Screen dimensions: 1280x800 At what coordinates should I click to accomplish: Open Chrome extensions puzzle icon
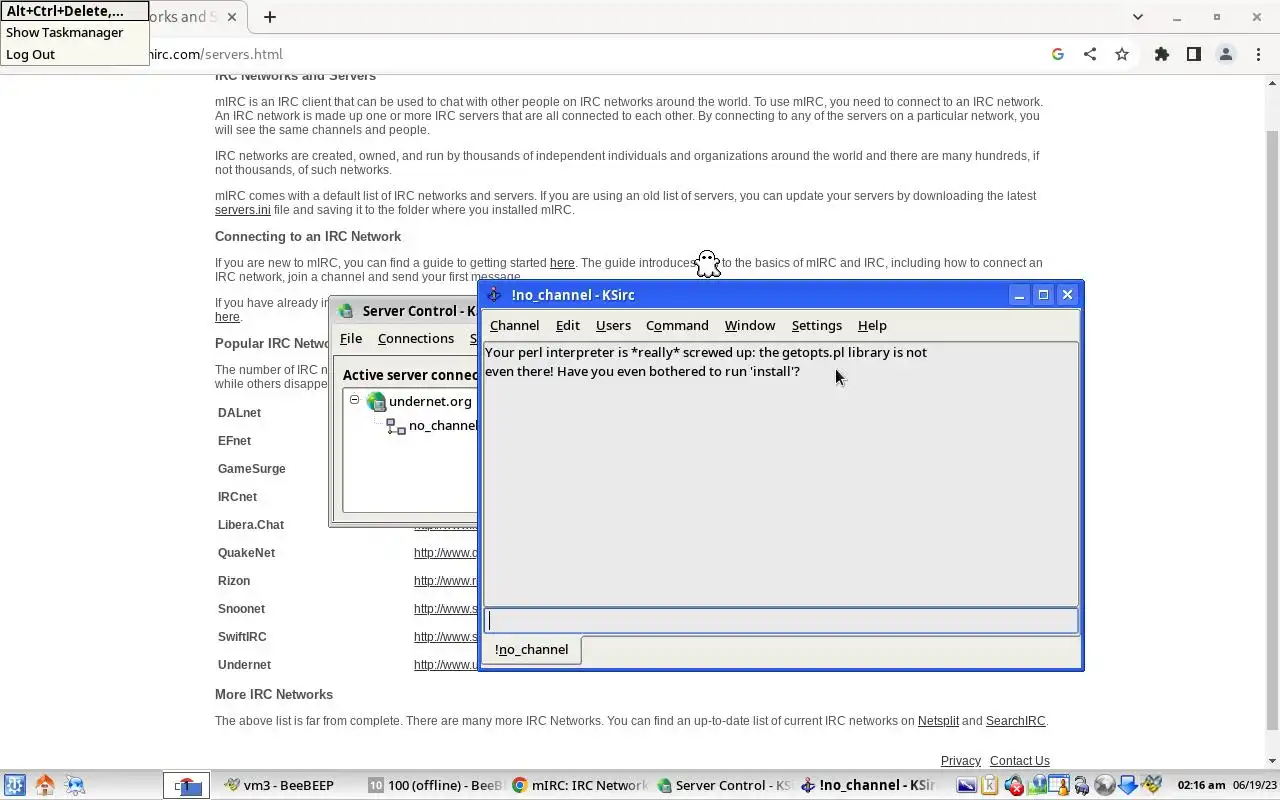(x=1162, y=55)
